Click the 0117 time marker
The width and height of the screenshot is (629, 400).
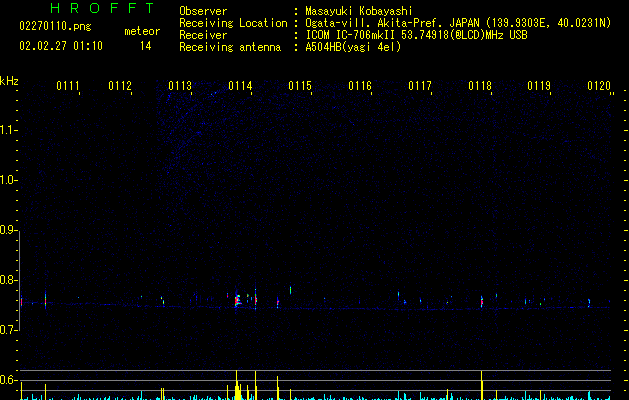coord(420,86)
